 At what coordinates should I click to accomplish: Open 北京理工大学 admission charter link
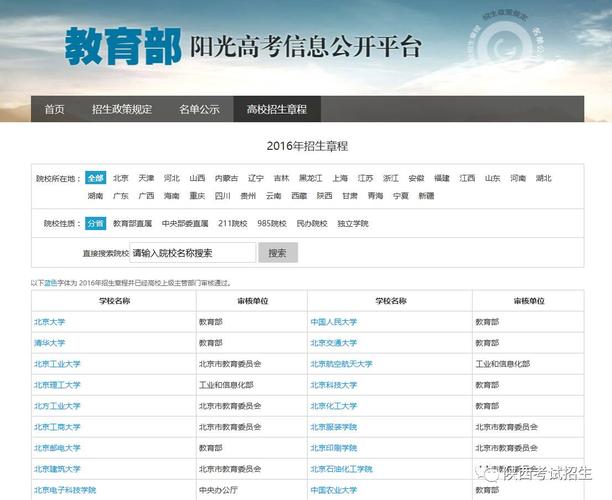57,385
